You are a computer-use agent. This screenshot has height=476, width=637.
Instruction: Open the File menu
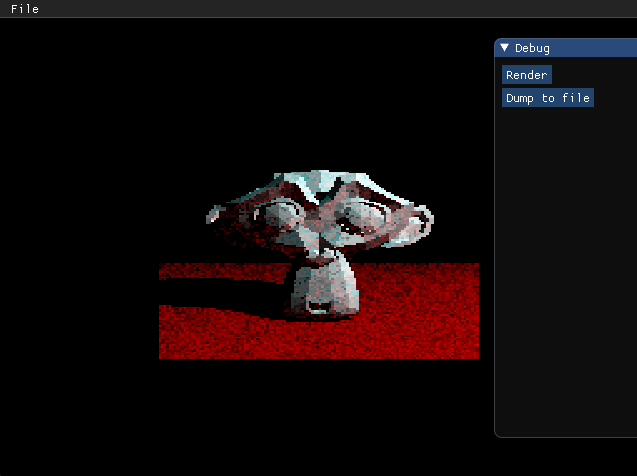click(x=25, y=9)
